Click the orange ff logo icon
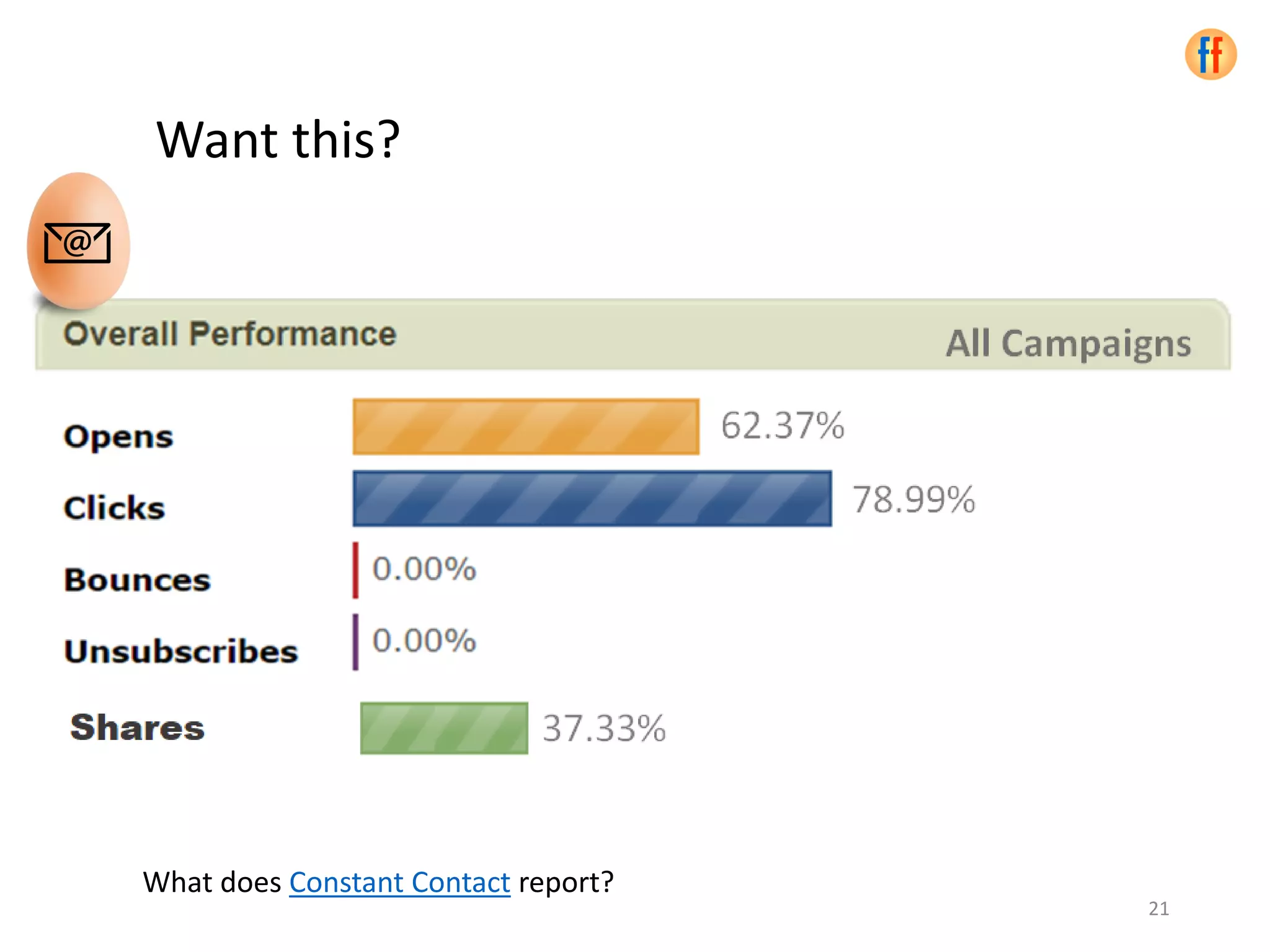Viewport: 1270px width, 952px height. [1210, 55]
